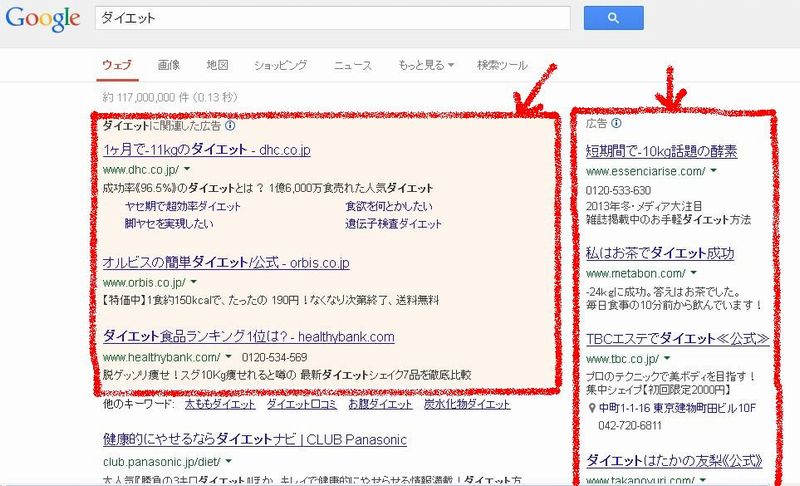Click sitelink 脚ヤセを実現したい
The width and height of the screenshot is (800, 486).
click(169, 224)
